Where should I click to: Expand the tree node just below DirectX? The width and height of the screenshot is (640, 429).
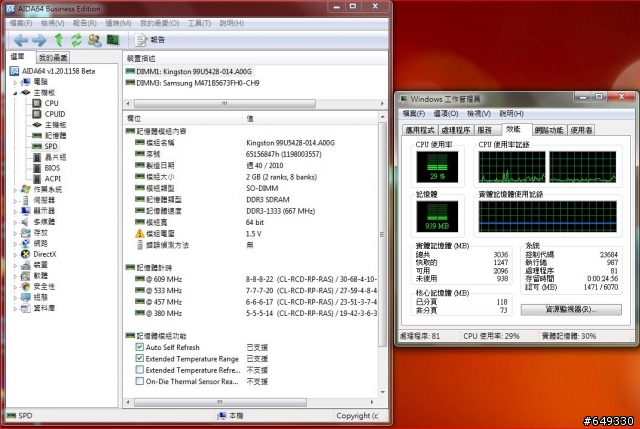pyautogui.click(x=15, y=265)
